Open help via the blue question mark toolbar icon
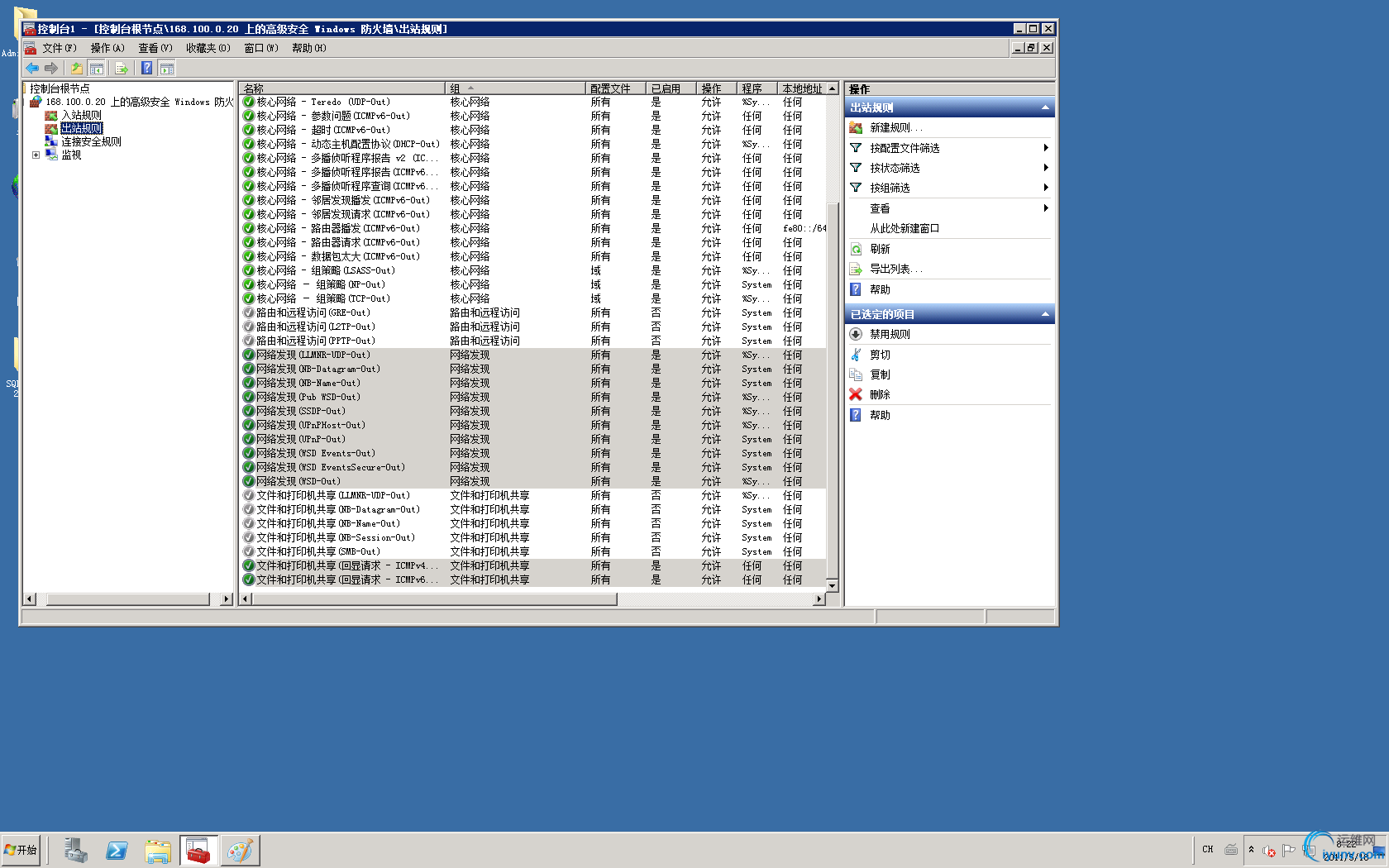Screen dimensions: 1389x868 pos(146,68)
